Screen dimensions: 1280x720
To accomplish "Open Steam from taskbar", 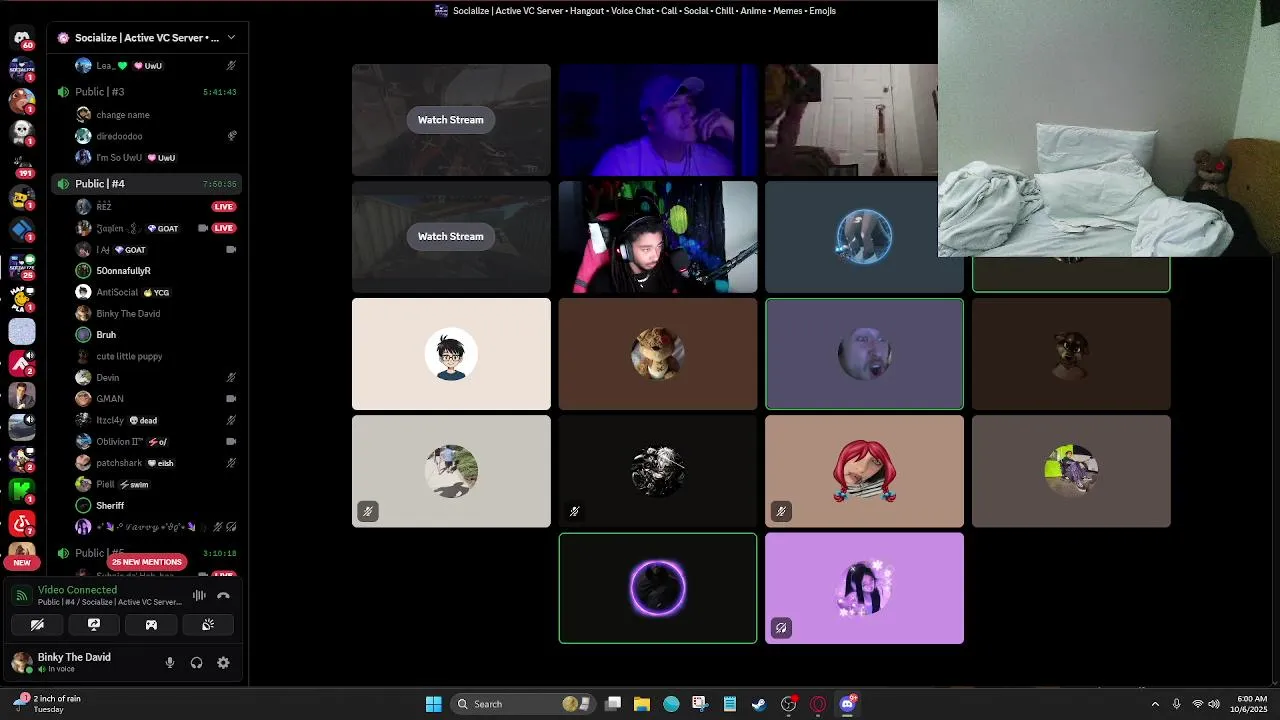I will pos(759,704).
